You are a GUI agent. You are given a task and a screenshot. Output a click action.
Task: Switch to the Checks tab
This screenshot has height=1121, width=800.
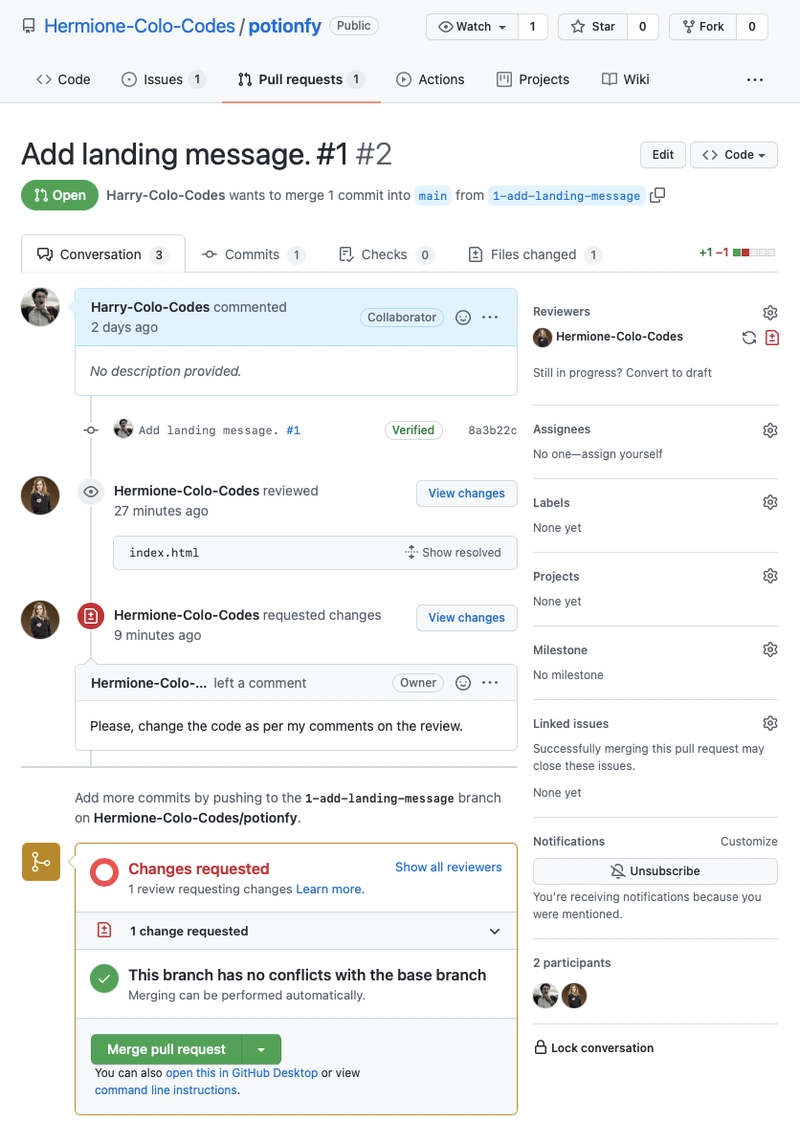386,255
